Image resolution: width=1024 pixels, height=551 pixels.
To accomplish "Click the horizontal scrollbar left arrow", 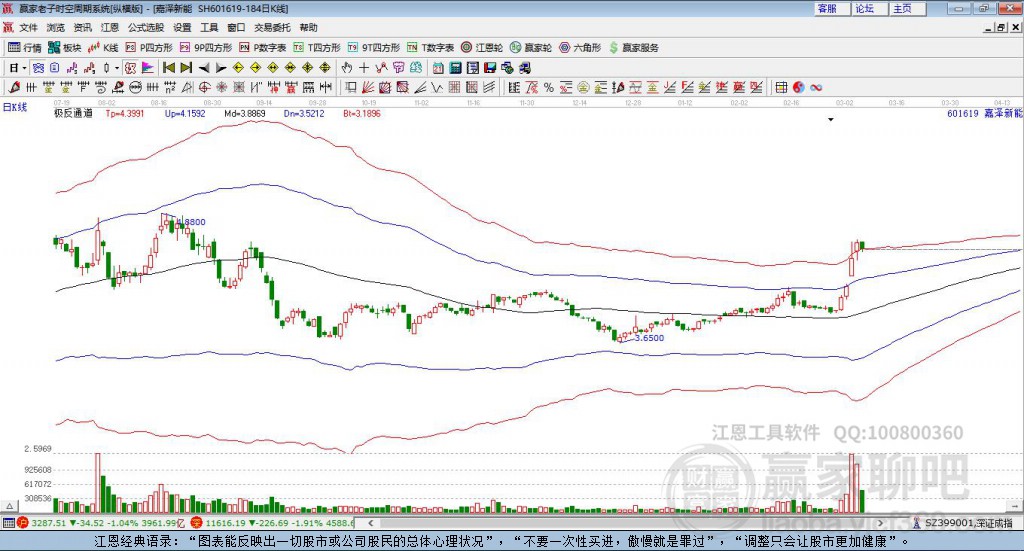I will (x=371, y=523).
